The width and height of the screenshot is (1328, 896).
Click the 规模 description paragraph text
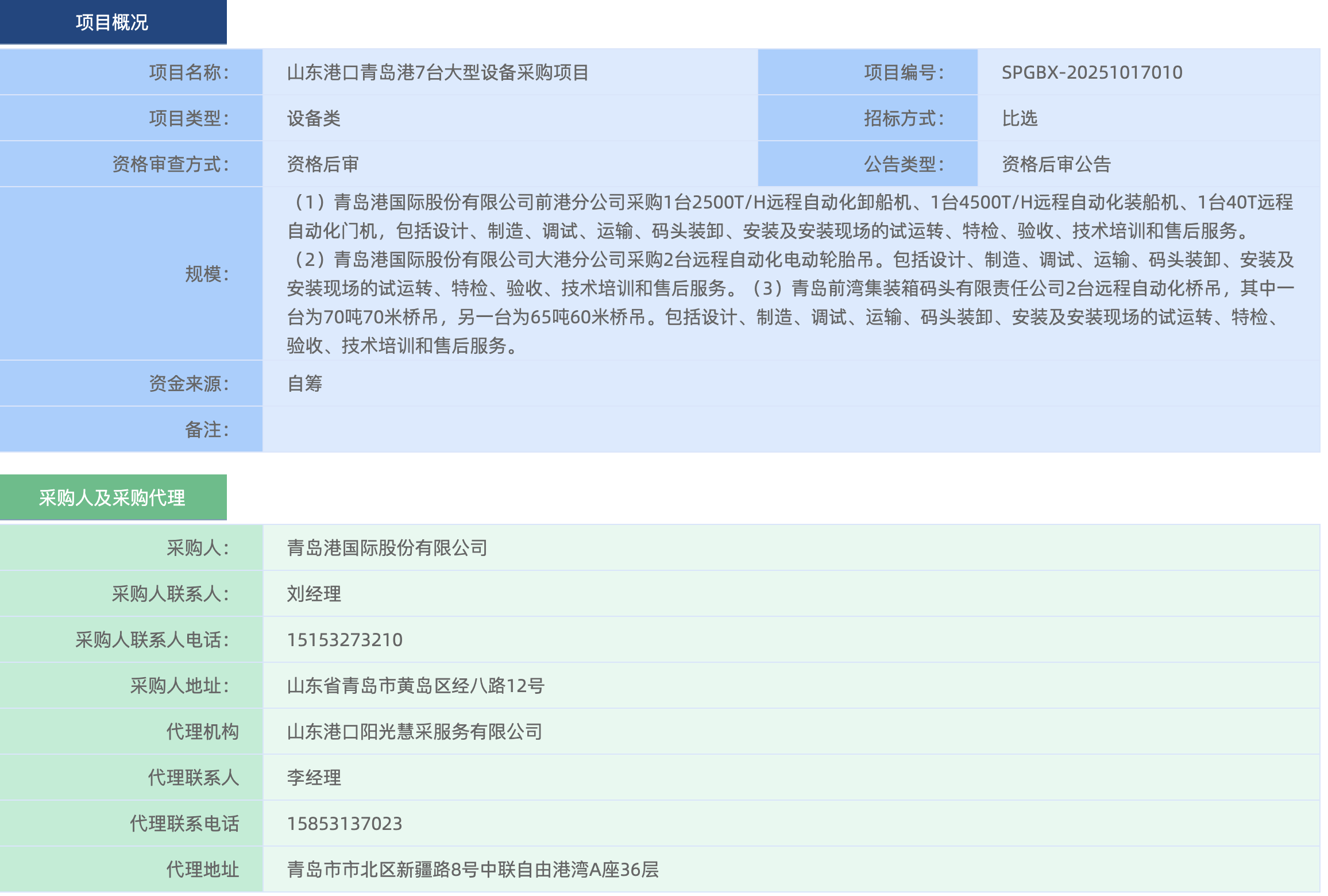point(790,273)
